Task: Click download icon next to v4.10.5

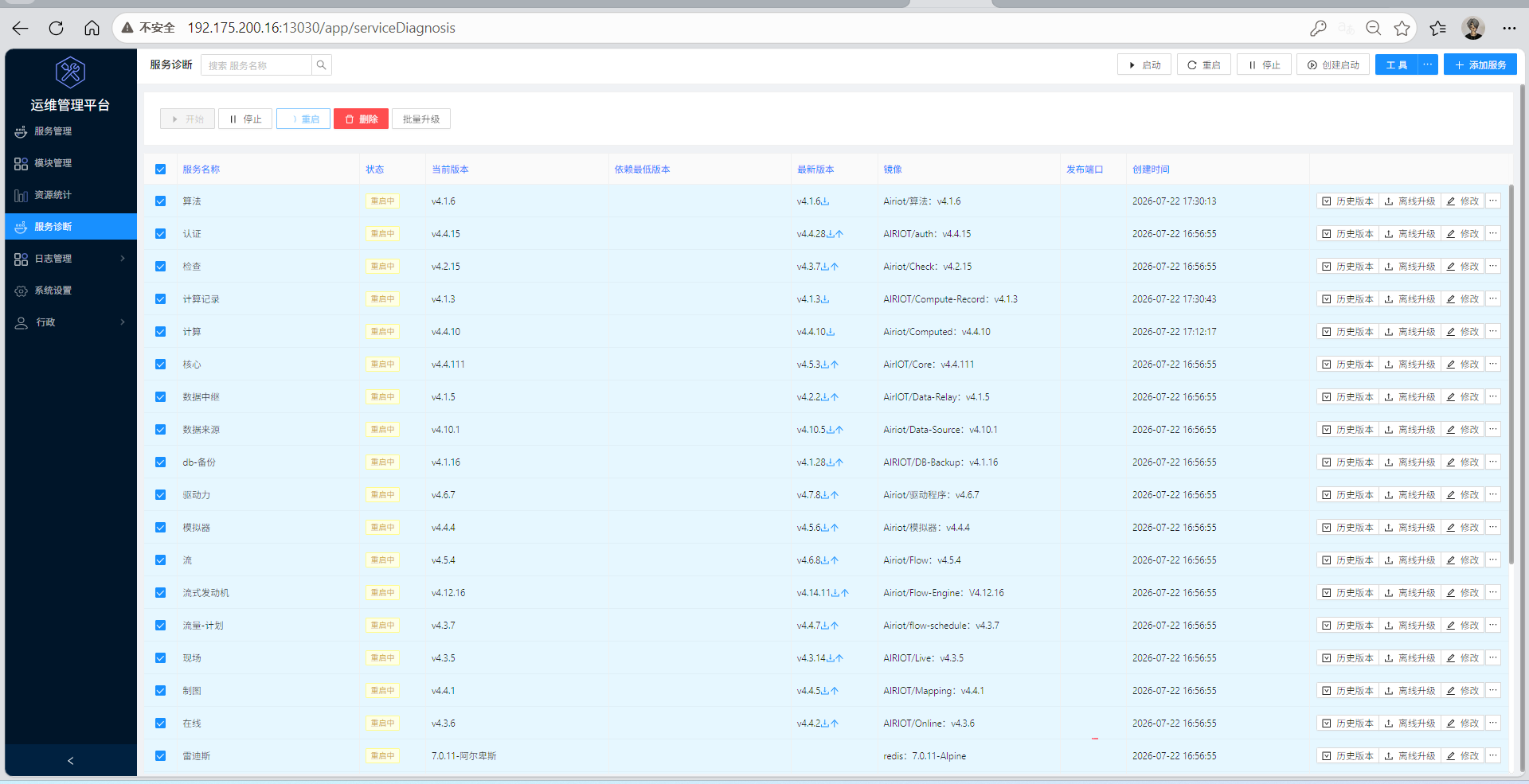Action: point(831,430)
